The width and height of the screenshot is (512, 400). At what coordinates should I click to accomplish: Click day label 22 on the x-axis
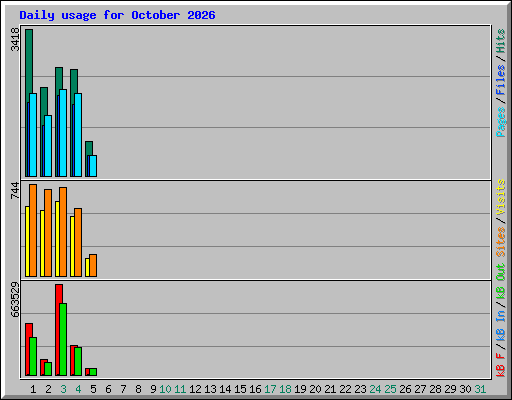click(345, 389)
